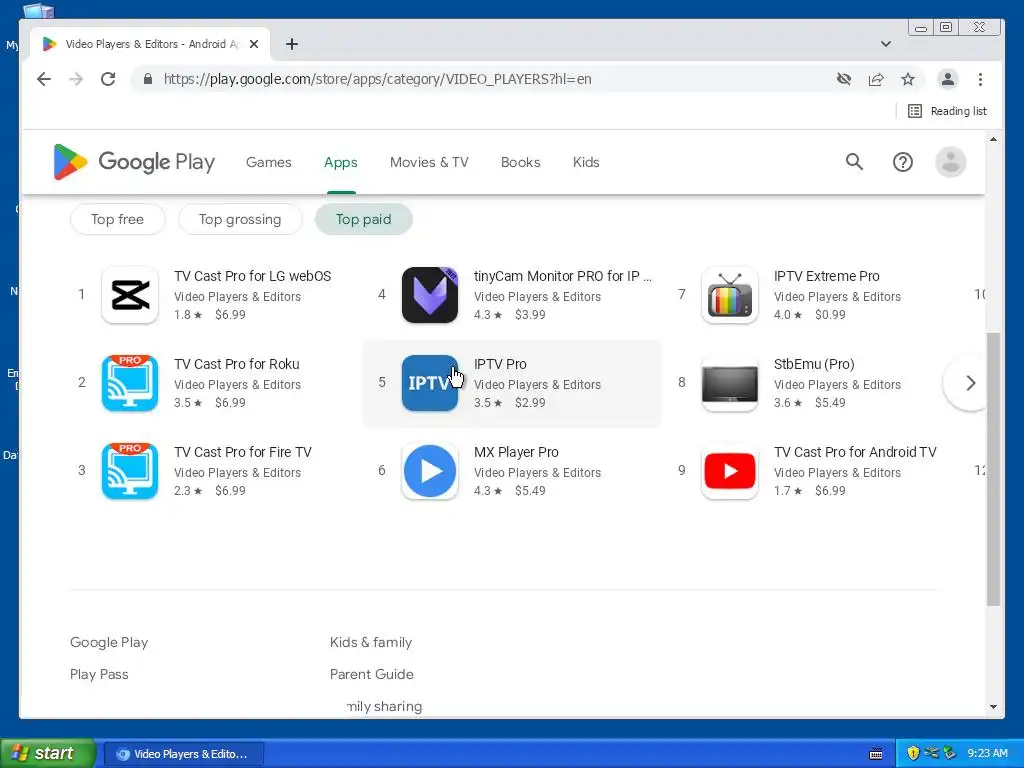Reload the current page
Screen dimensions: 1024x768
[x=108, y=79]
